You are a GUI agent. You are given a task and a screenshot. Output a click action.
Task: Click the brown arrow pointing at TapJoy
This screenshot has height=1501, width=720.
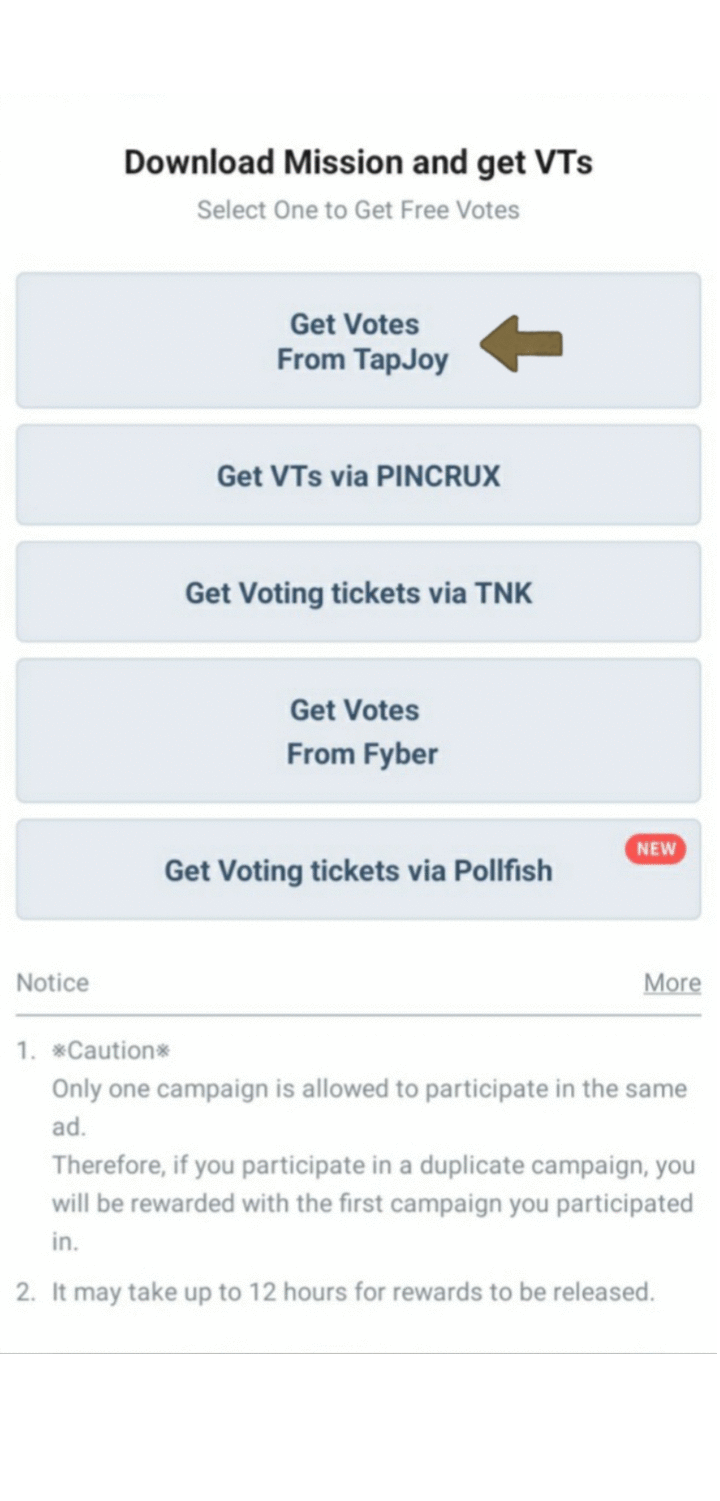(x=521, y=344)
